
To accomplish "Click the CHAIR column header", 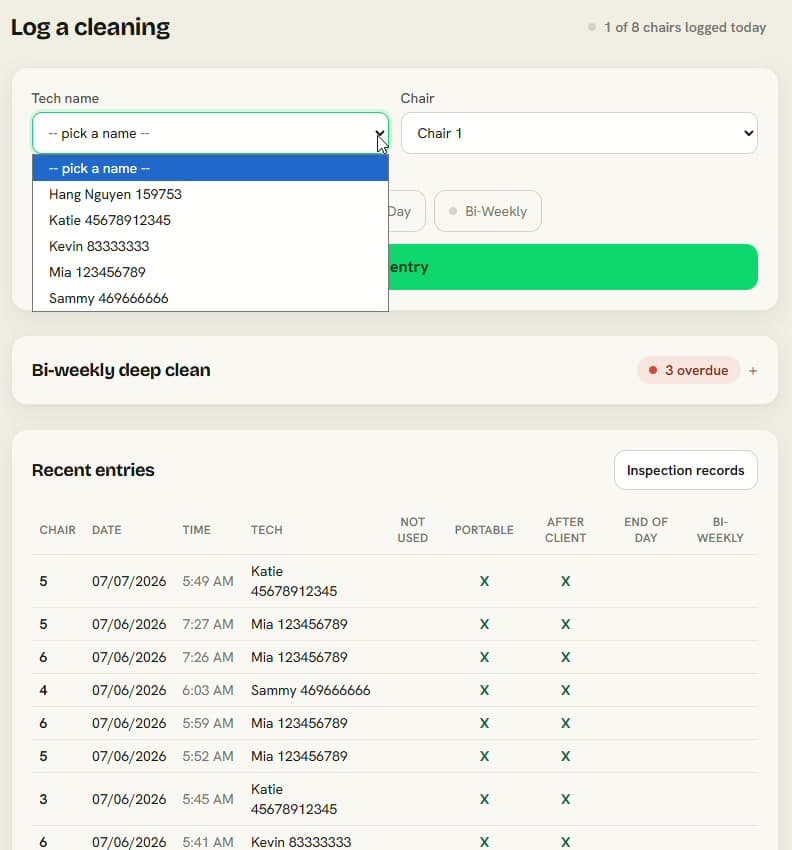I will tap(57, 530).
